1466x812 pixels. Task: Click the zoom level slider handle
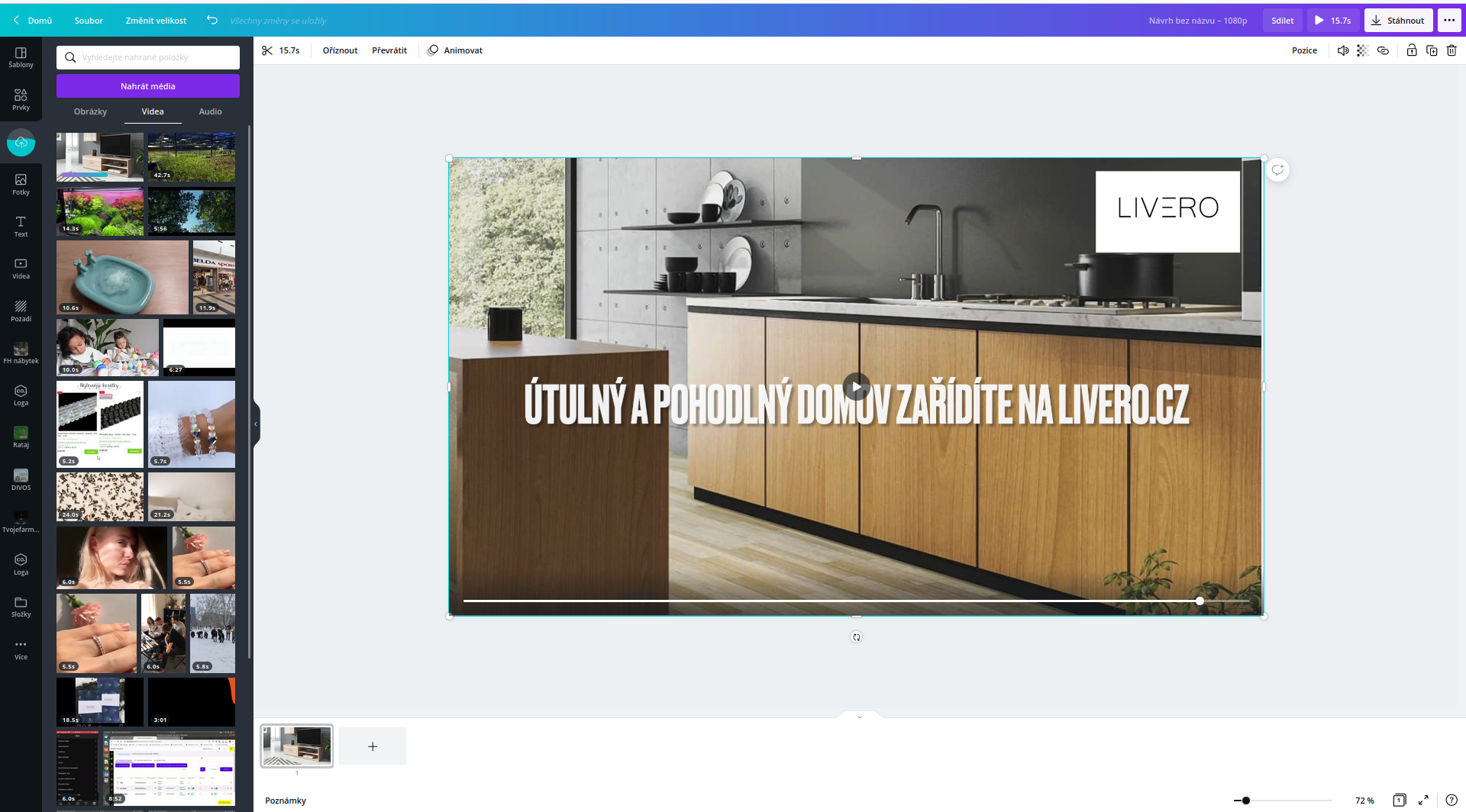click(1246, 801)
